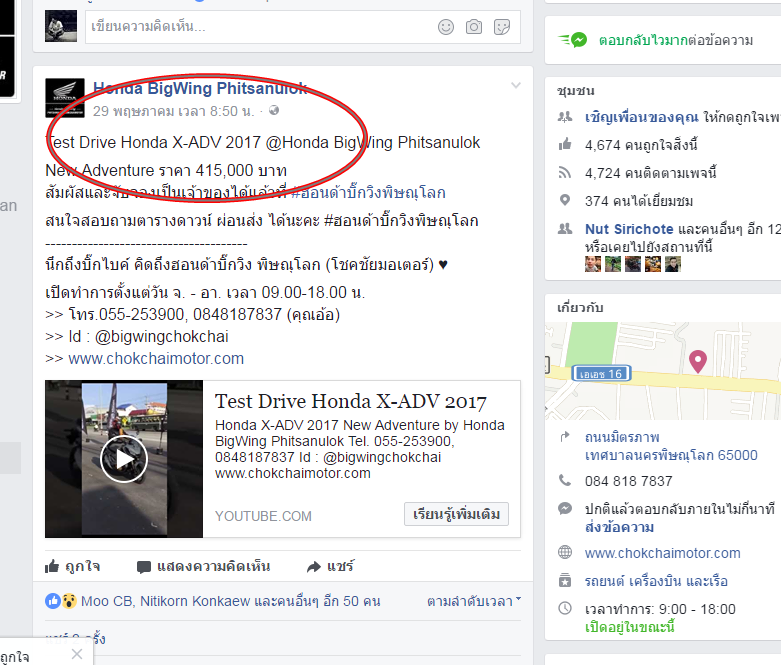Click the clock icon beside opening hours

tap(565, 608)
